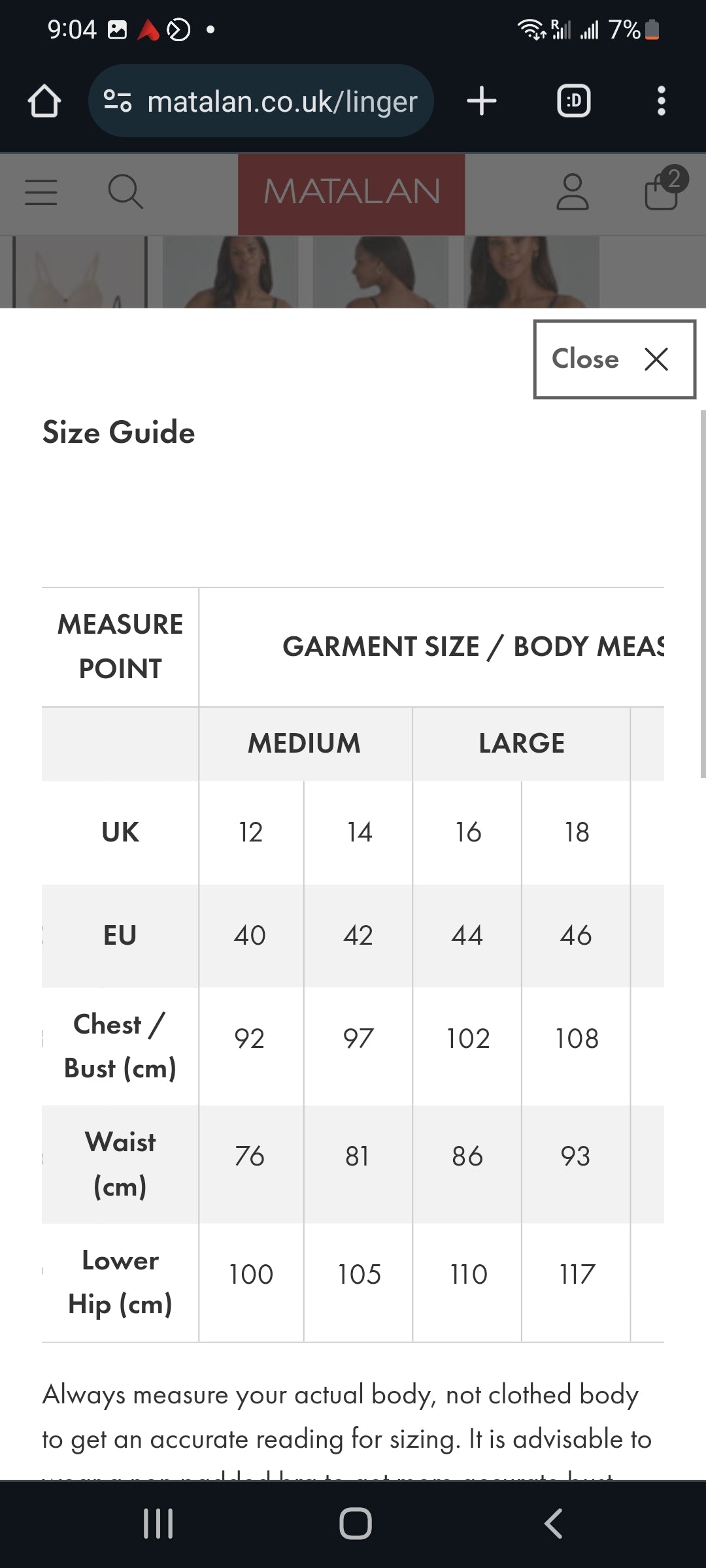The image size is (706, 1568).
Task: Tap the search magnifier icon
Action: pyautogui.click(x=125, y=192)
